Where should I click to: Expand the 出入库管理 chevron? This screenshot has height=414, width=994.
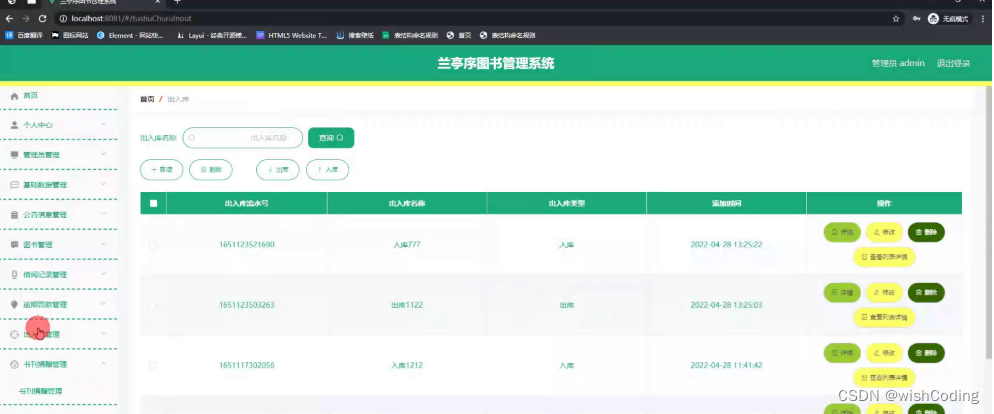point(104,333)
